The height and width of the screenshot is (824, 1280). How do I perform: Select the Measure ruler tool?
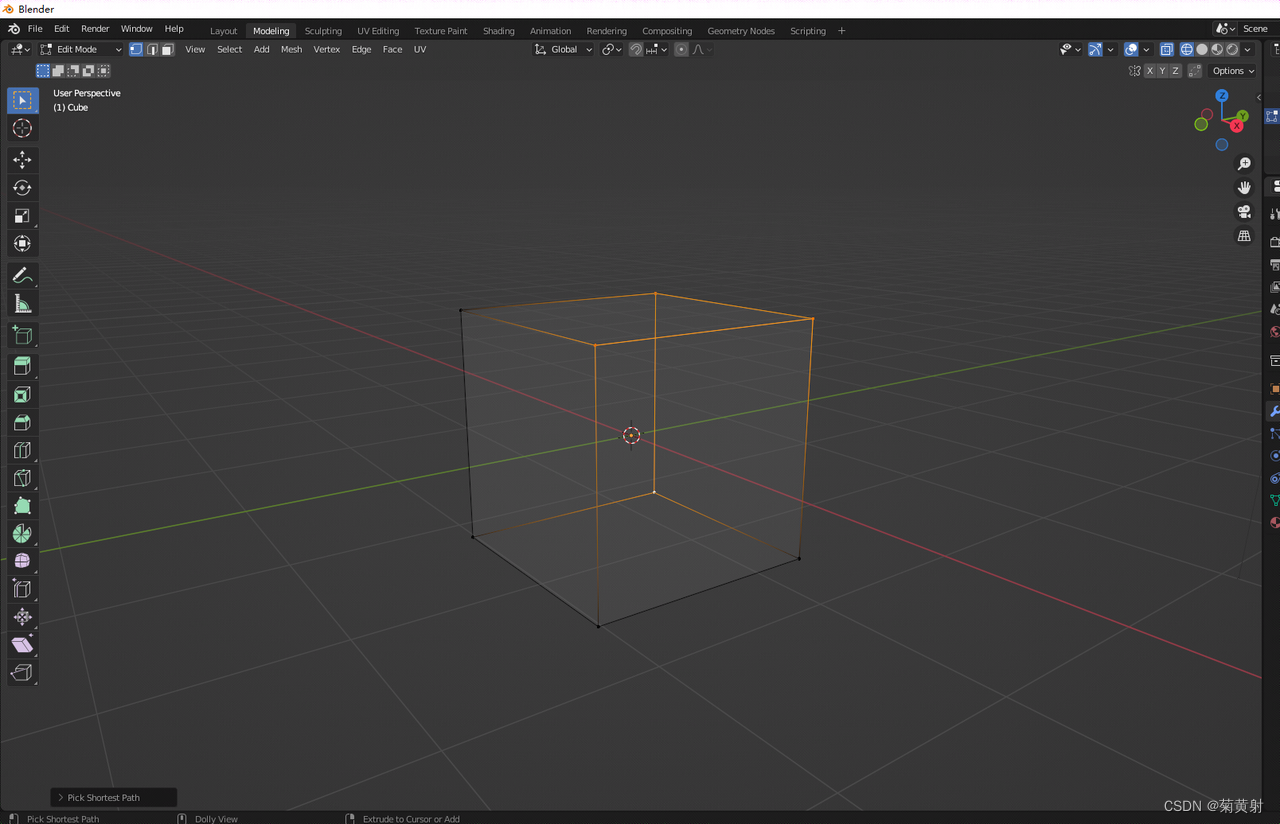point(22,304)
